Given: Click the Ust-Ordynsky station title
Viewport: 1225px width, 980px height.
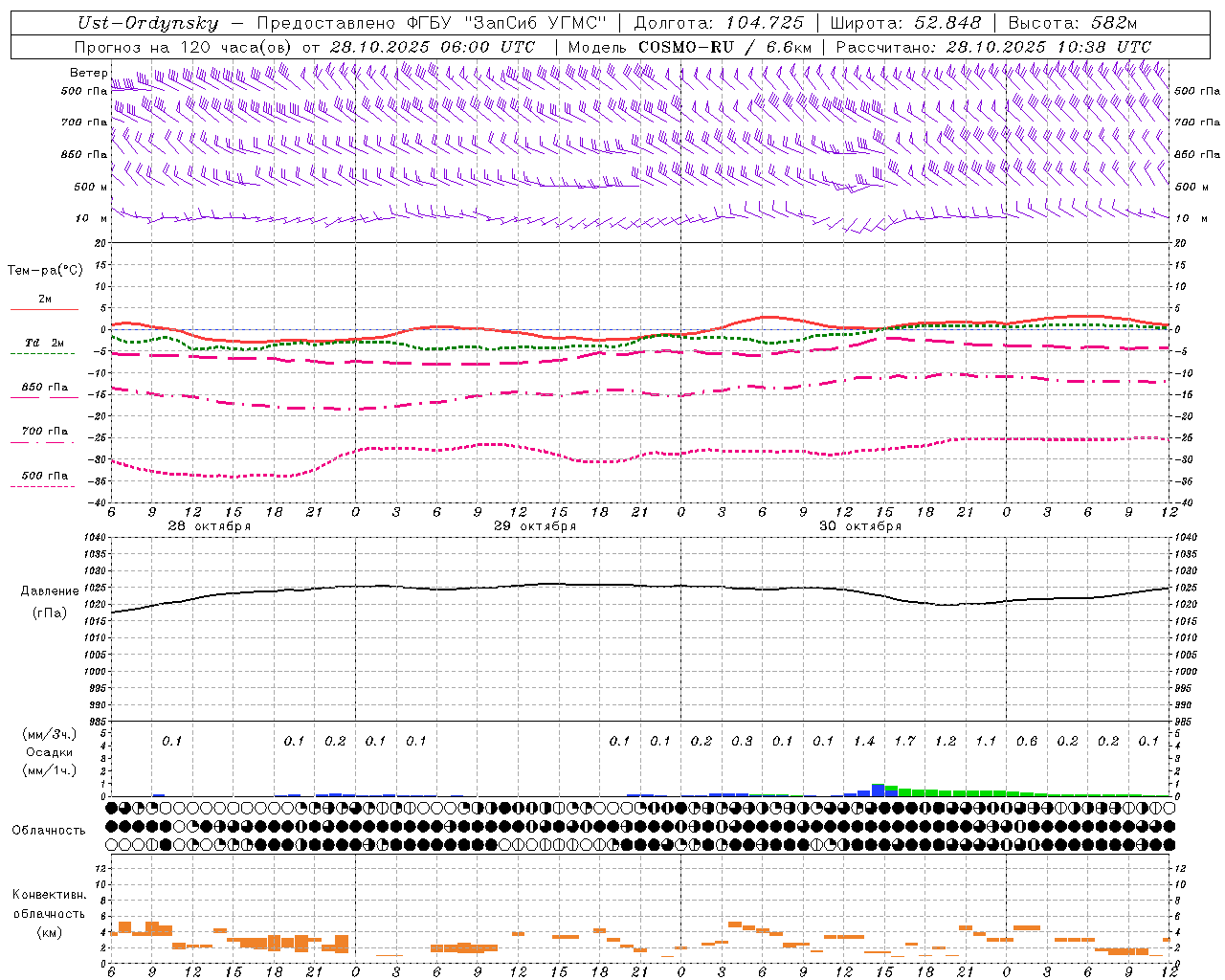Looking at the screenshot, I should point(147,23).
